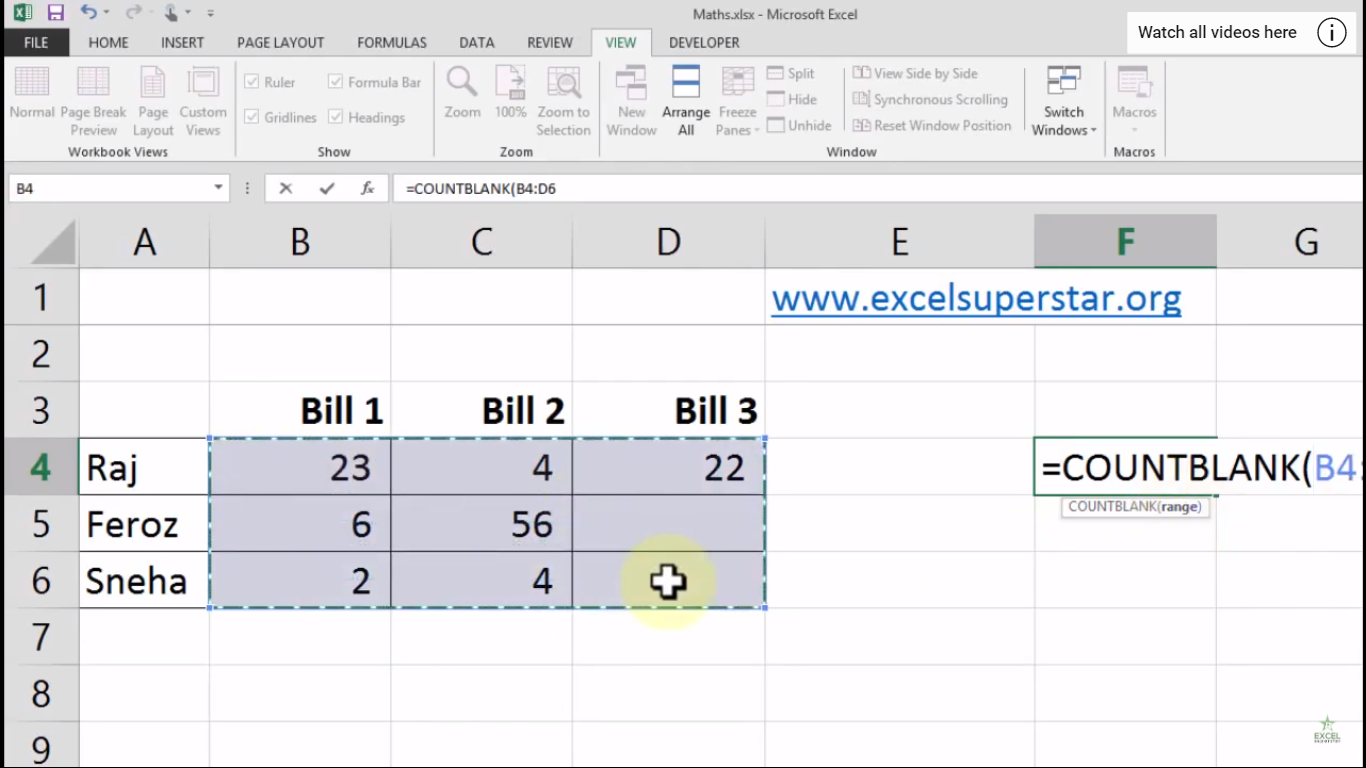Open the FILE tab

pos(36,43)
